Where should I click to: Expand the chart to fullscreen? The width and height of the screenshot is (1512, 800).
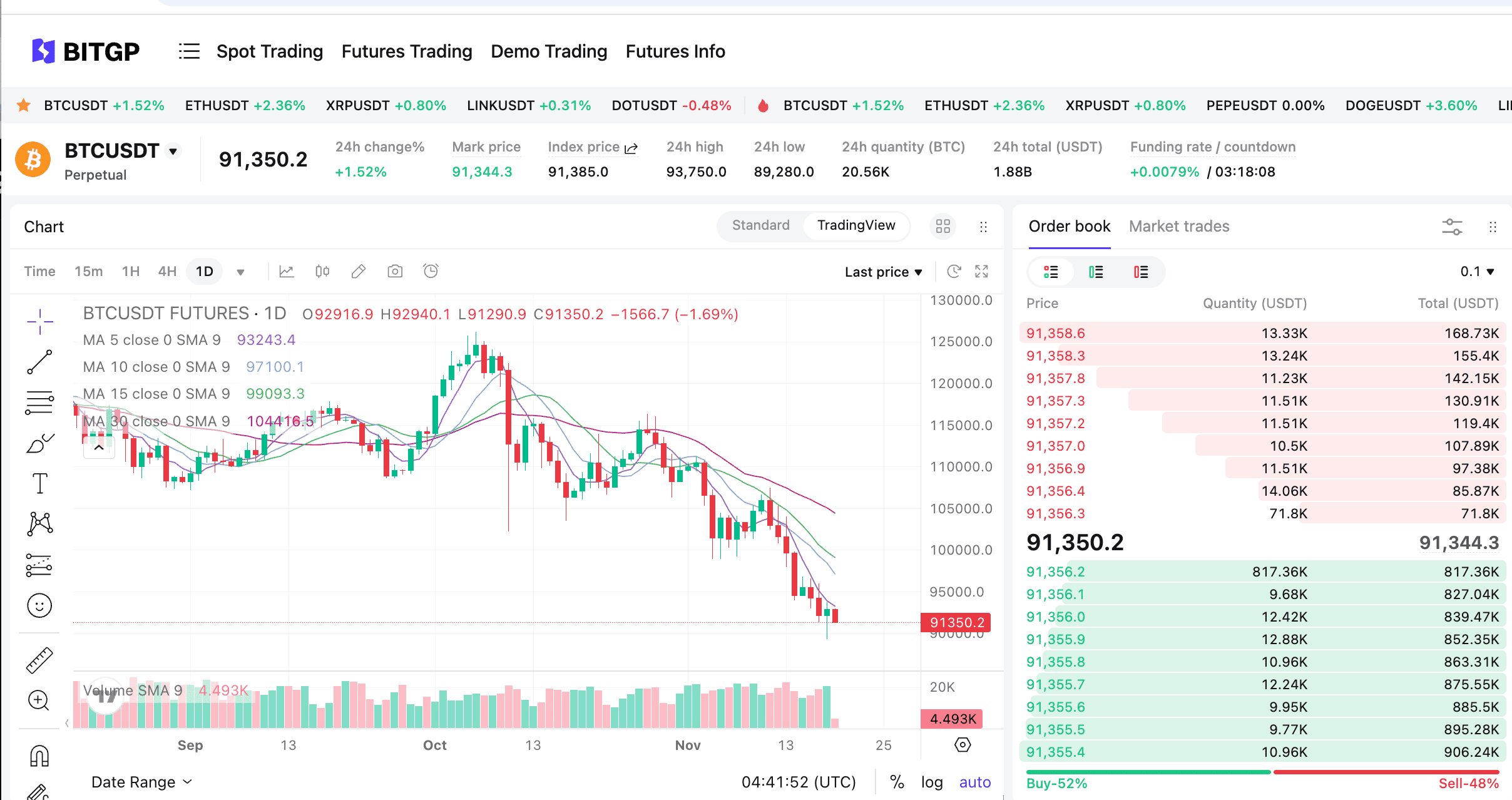[x=981, y=271]
